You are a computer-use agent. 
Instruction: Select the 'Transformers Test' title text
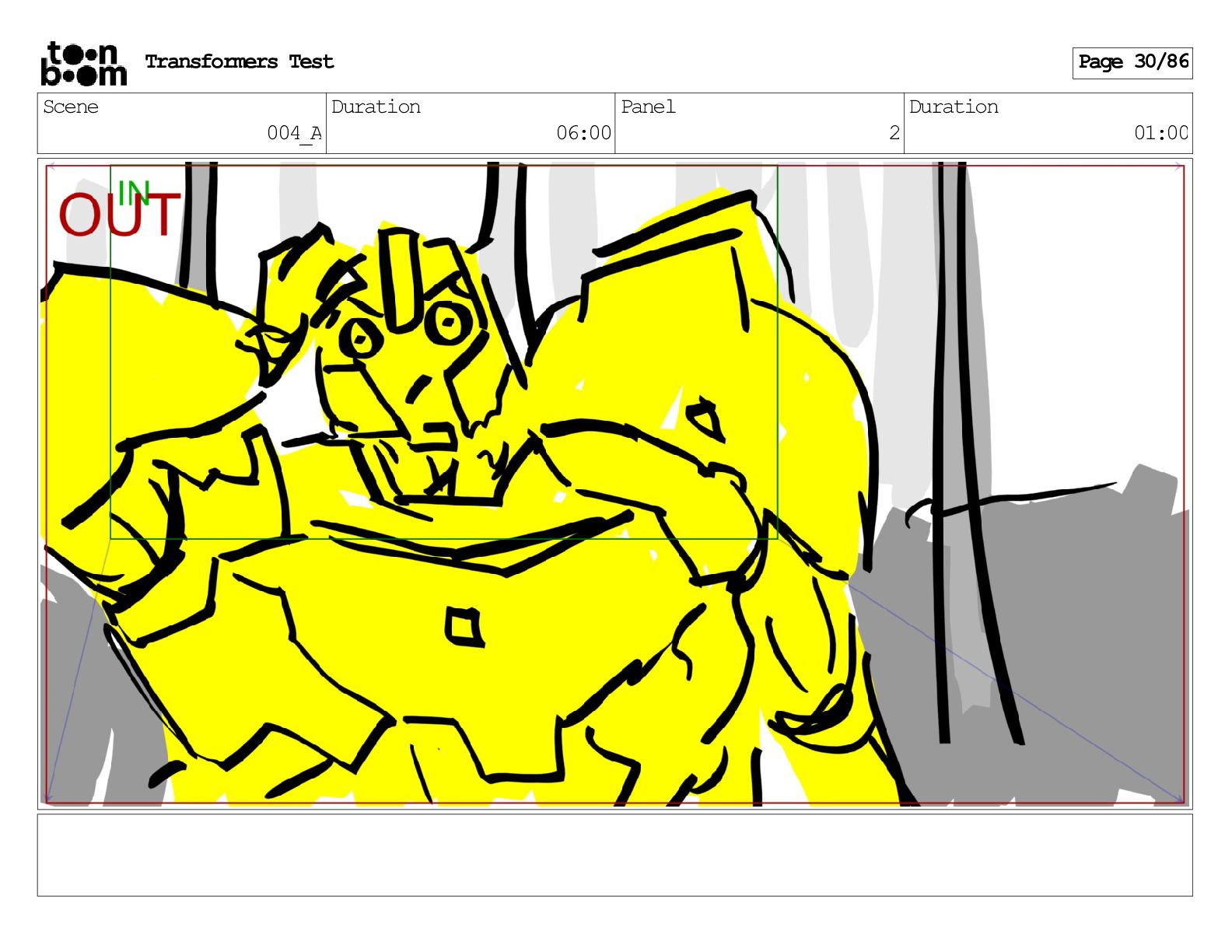click(240, 61)
